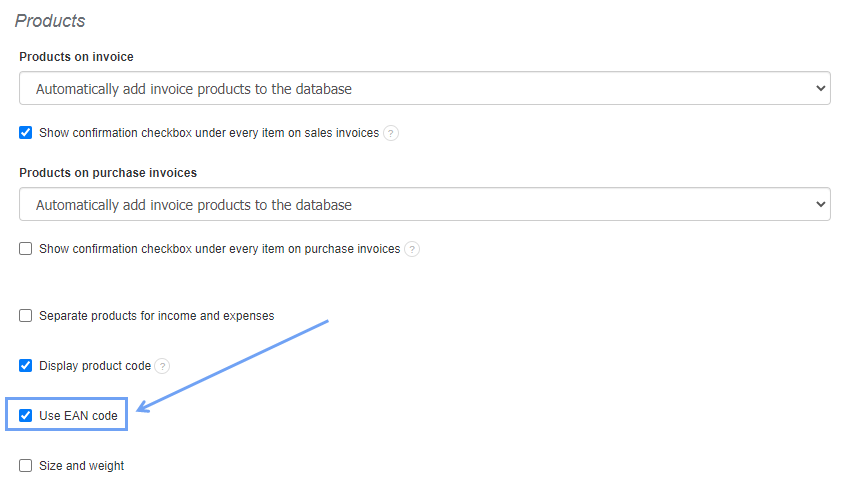Check the Size and weight checkbox
Image resolution: width=847 pixels, height=492 pixels.
point(26,465)
